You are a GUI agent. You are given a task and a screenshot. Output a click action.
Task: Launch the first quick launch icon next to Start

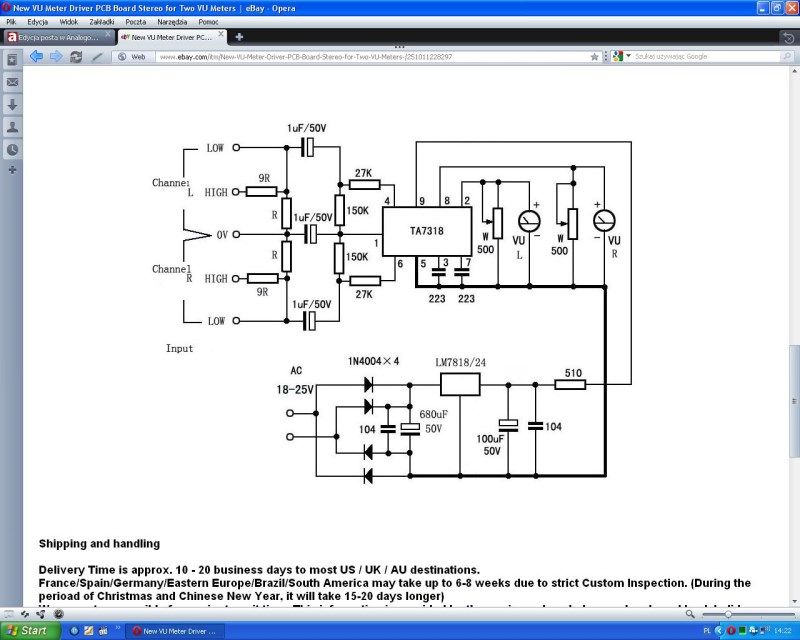click(x=74, y=631)
